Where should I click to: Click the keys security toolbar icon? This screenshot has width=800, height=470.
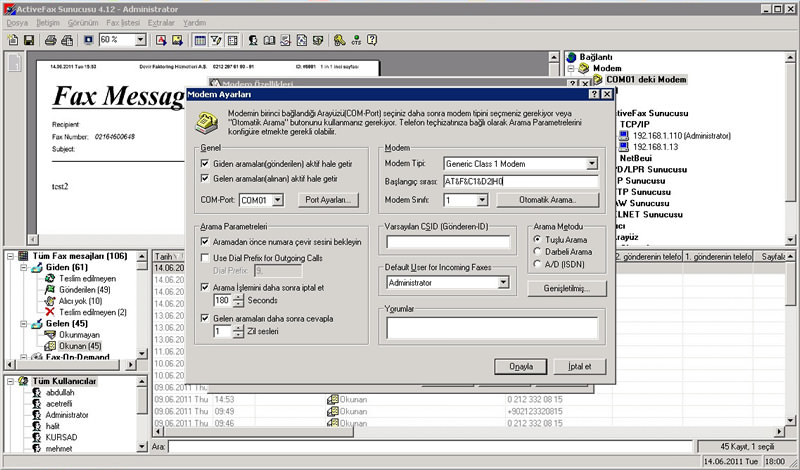340,40
